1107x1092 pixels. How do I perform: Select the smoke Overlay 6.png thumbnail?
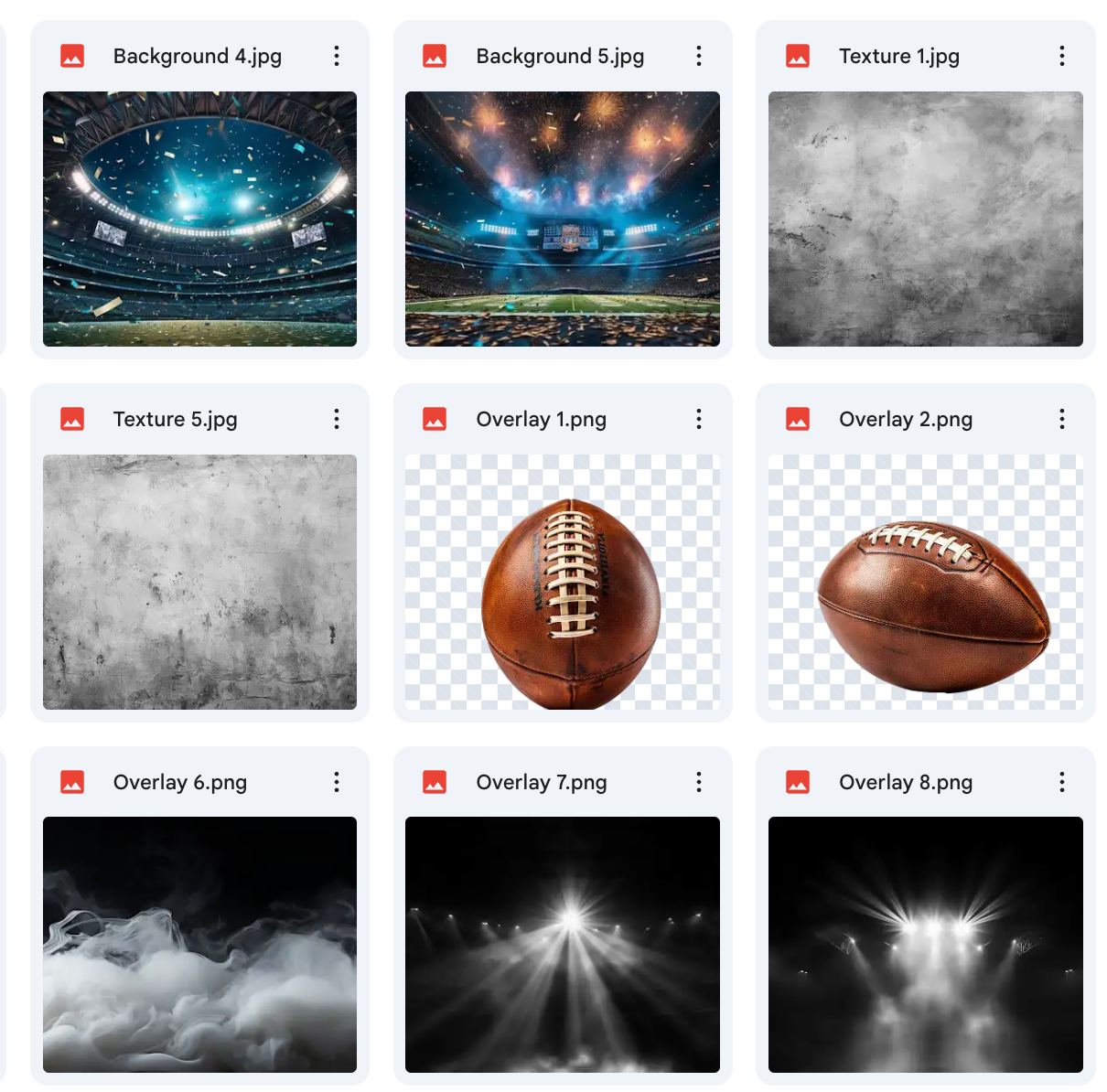click(x=199, y=945)
